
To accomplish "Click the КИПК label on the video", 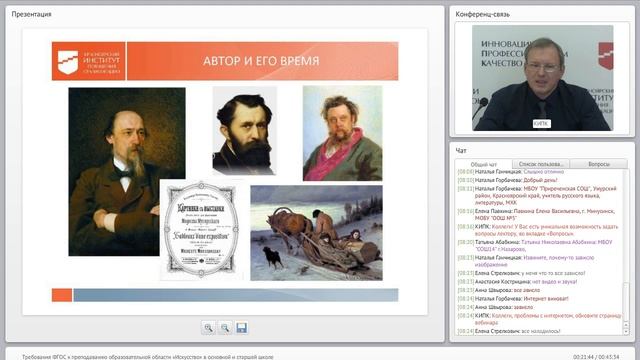I will [542, 123].
